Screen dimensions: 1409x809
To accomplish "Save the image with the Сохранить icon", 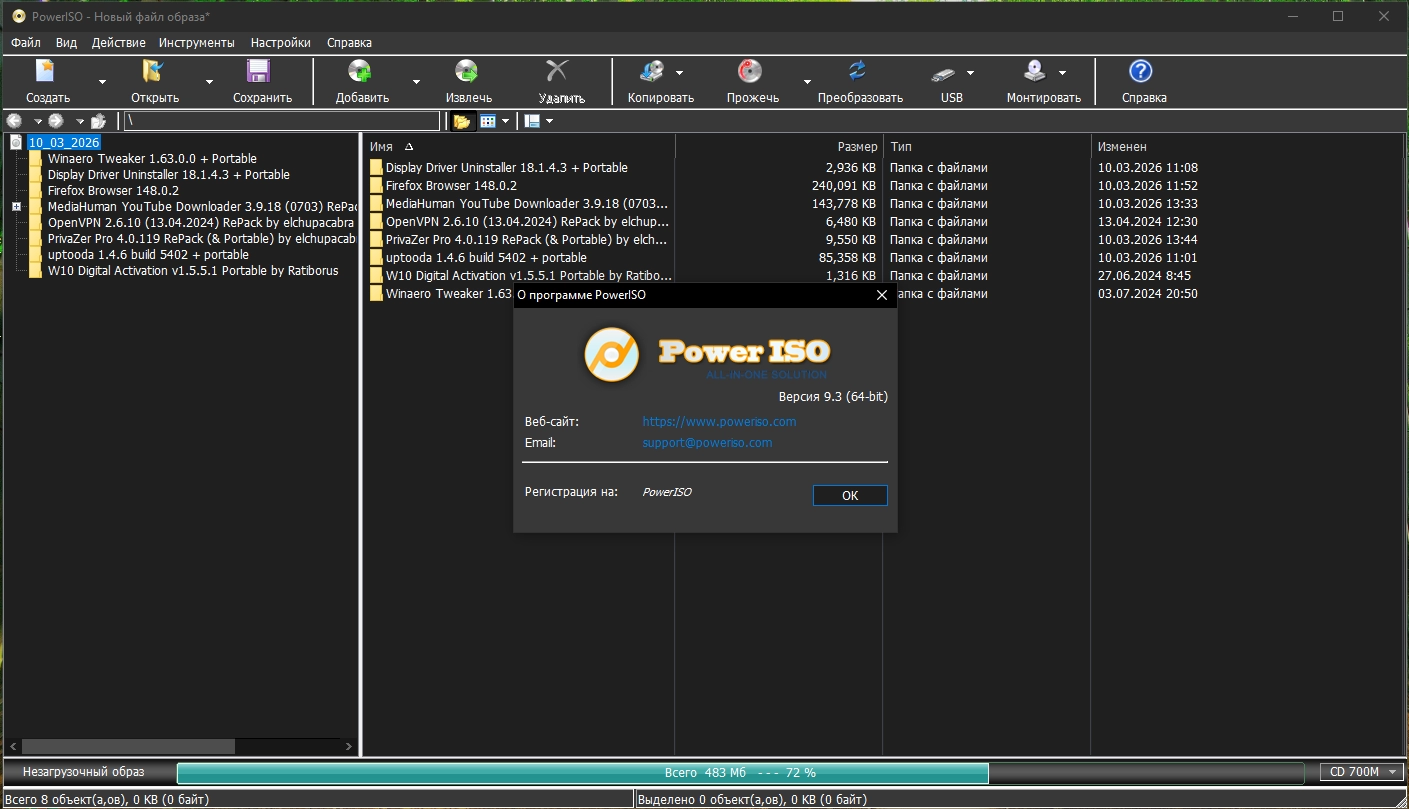I will tap(259, 72).
